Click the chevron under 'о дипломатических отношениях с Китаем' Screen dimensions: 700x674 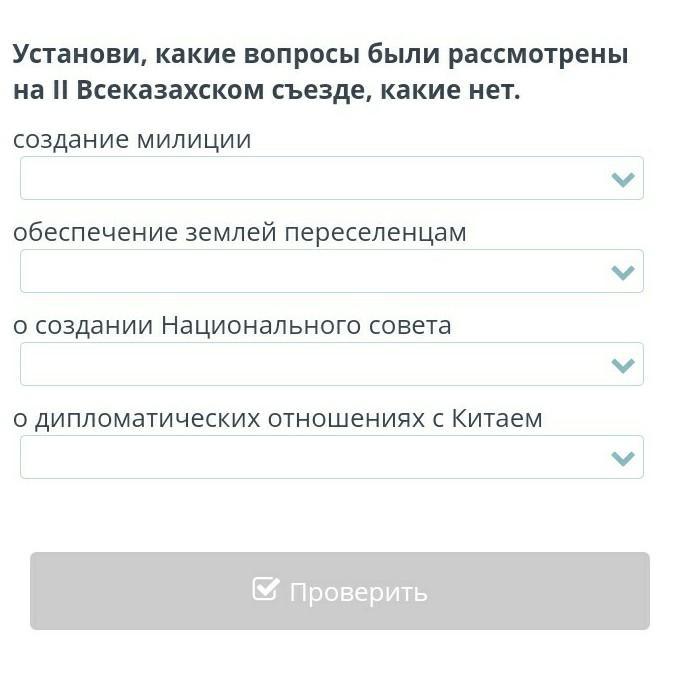(622, 458)
